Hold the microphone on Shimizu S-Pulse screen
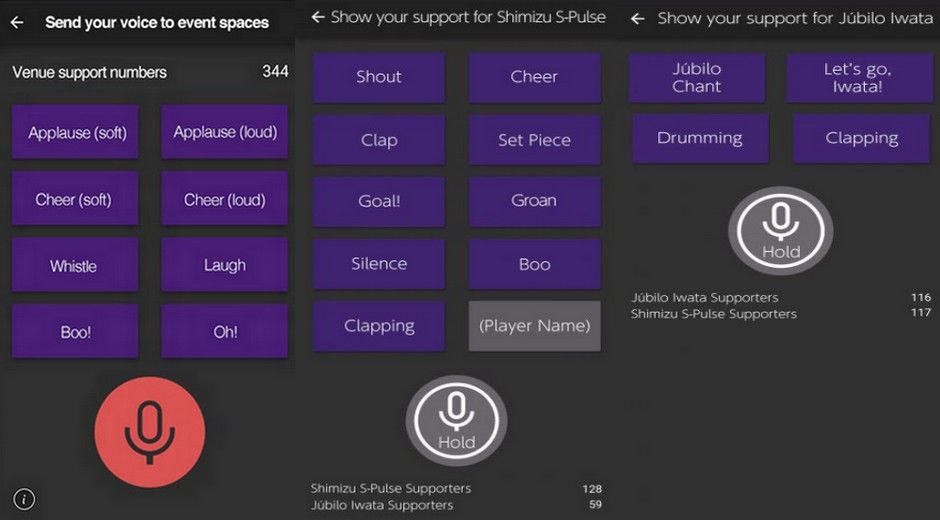 tap(456, 421)
